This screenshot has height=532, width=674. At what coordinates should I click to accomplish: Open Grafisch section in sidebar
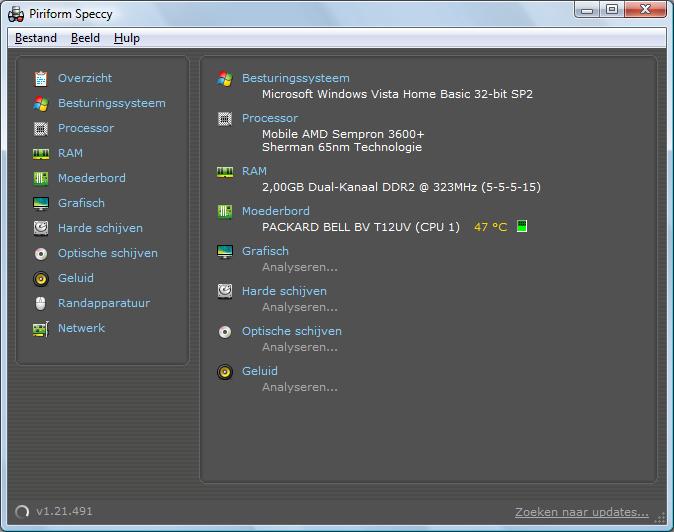pyautogui.click(x=81, y=203)
